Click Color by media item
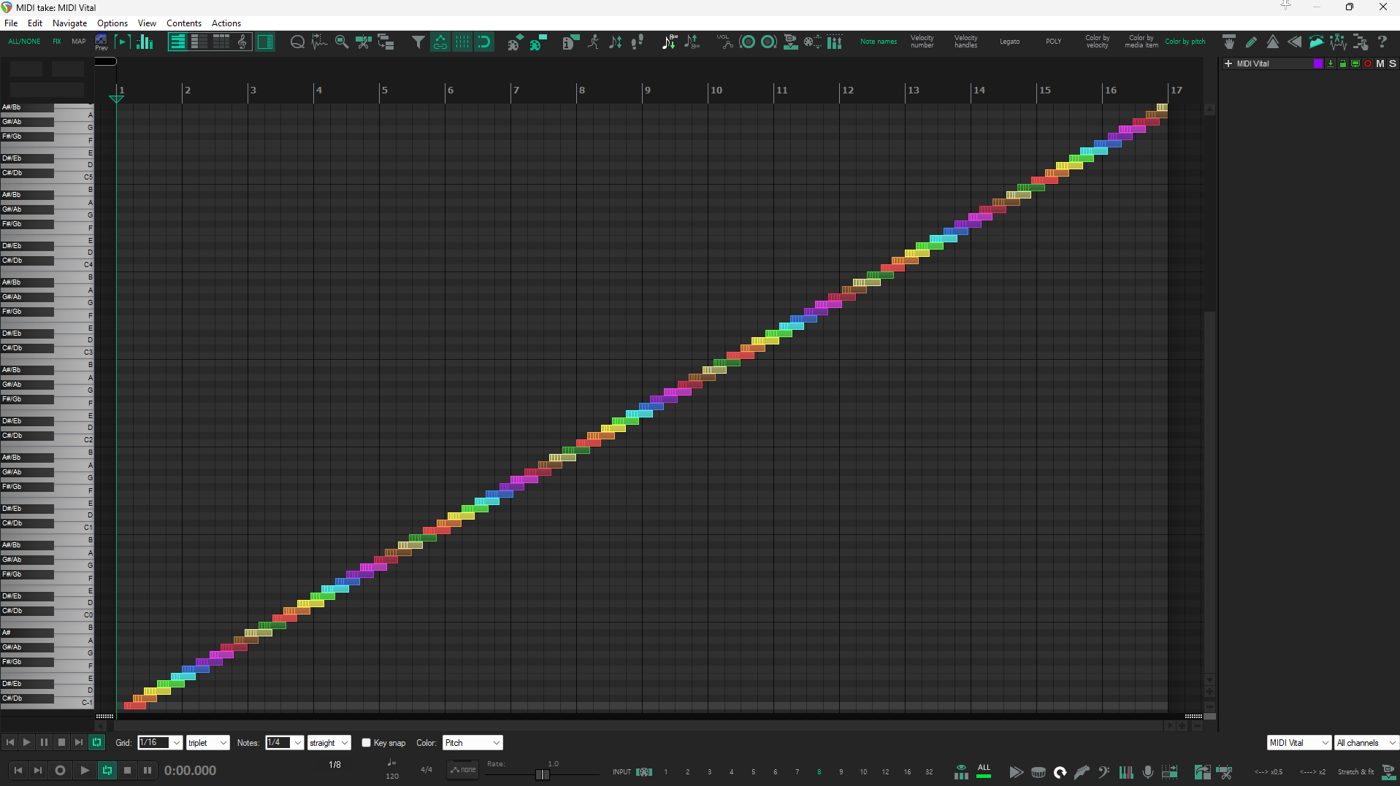 coord(1141,42)
